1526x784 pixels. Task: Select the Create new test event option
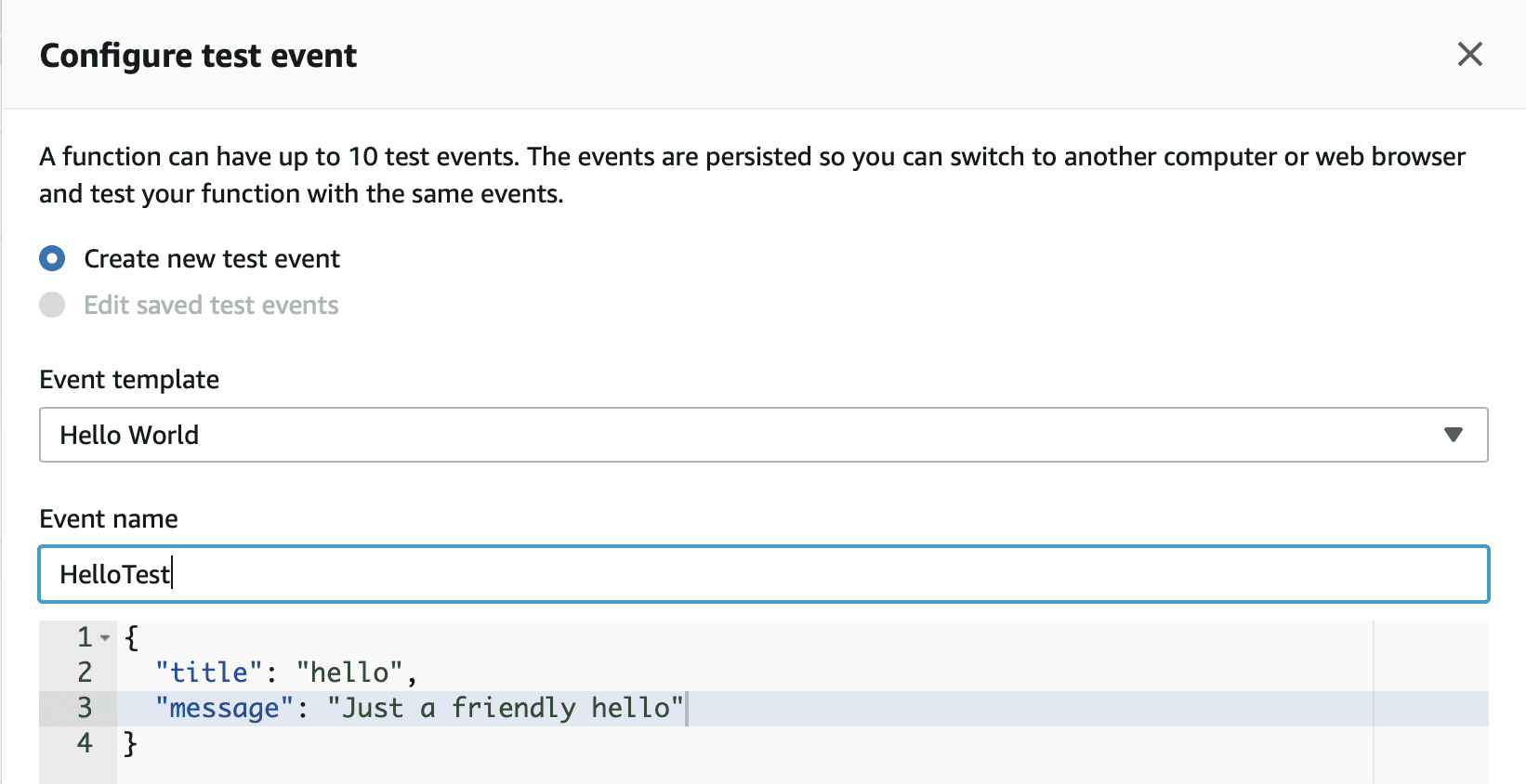click(53, 258)
